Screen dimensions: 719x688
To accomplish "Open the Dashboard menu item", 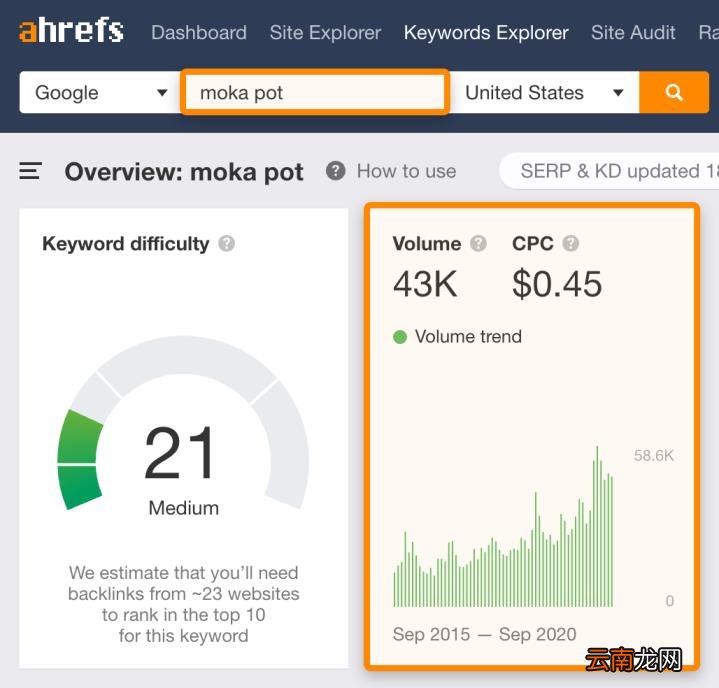I will click(x=199, y=33).
